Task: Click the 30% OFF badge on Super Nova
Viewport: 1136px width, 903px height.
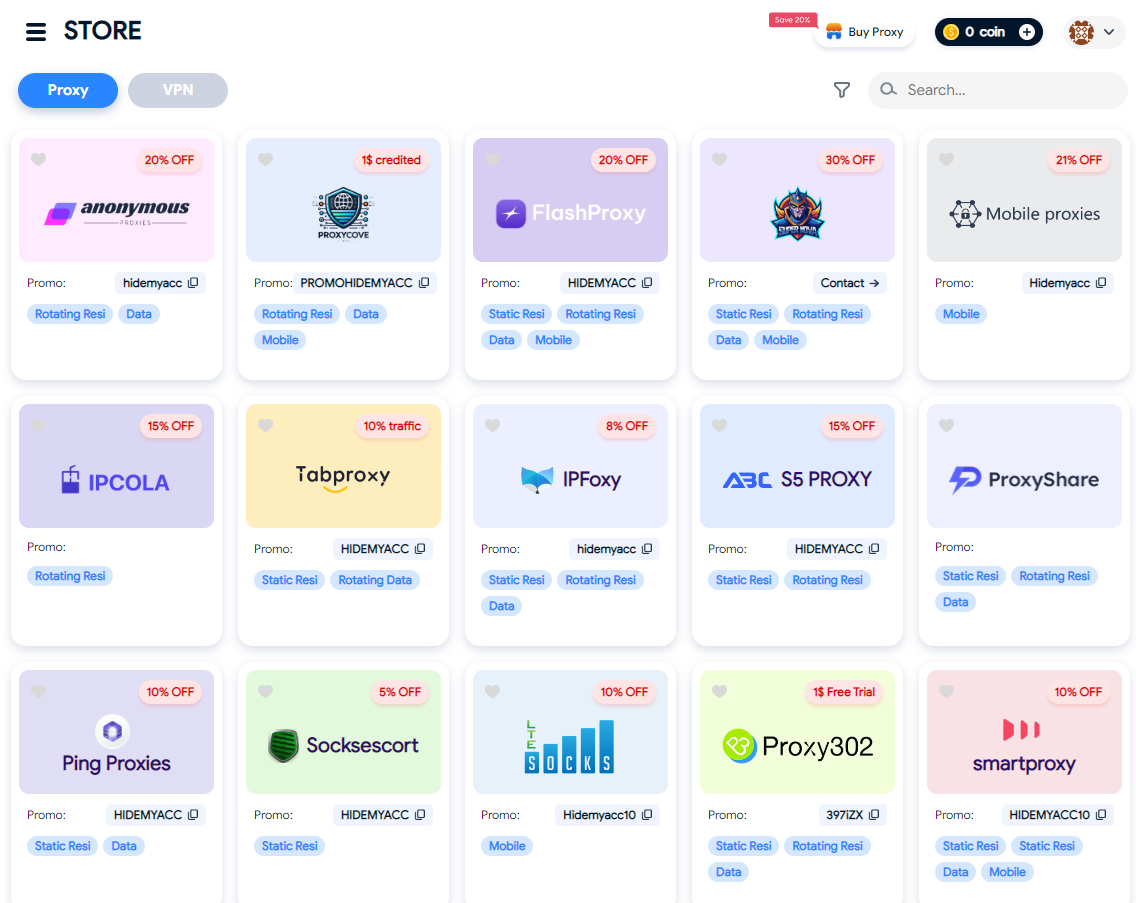Action: tap(850, 160)
